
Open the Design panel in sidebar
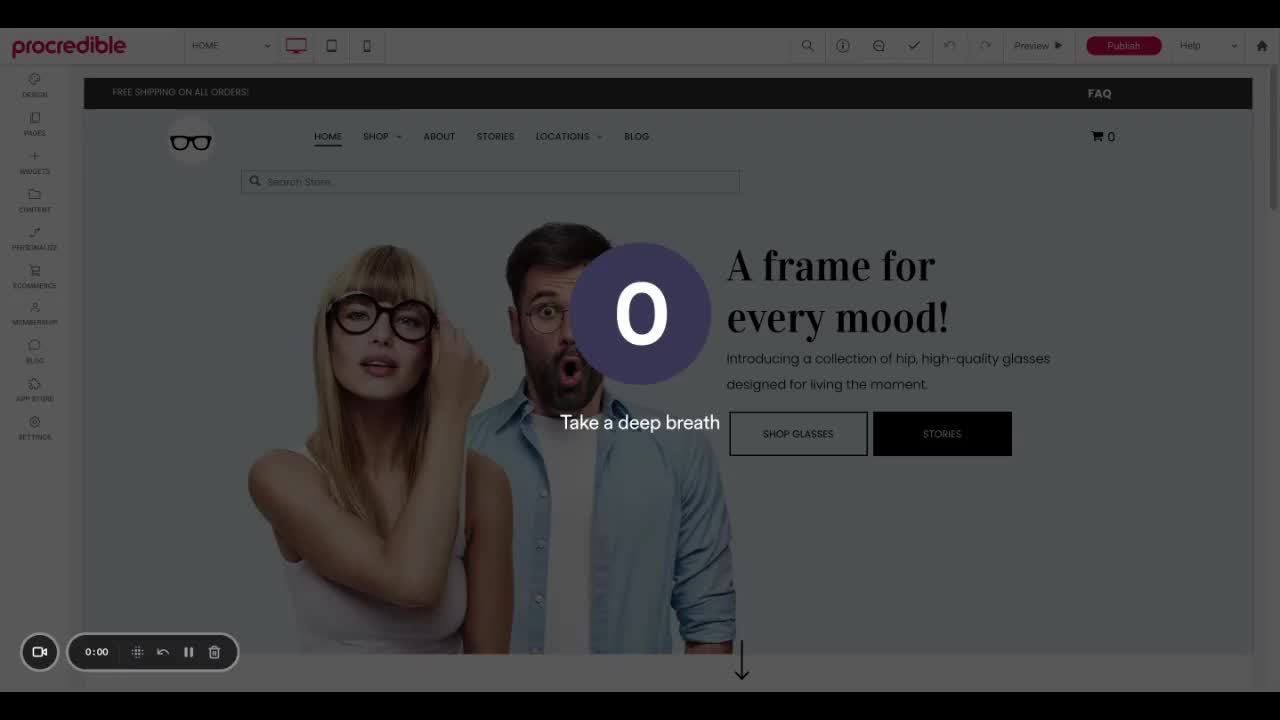[34, 85]
